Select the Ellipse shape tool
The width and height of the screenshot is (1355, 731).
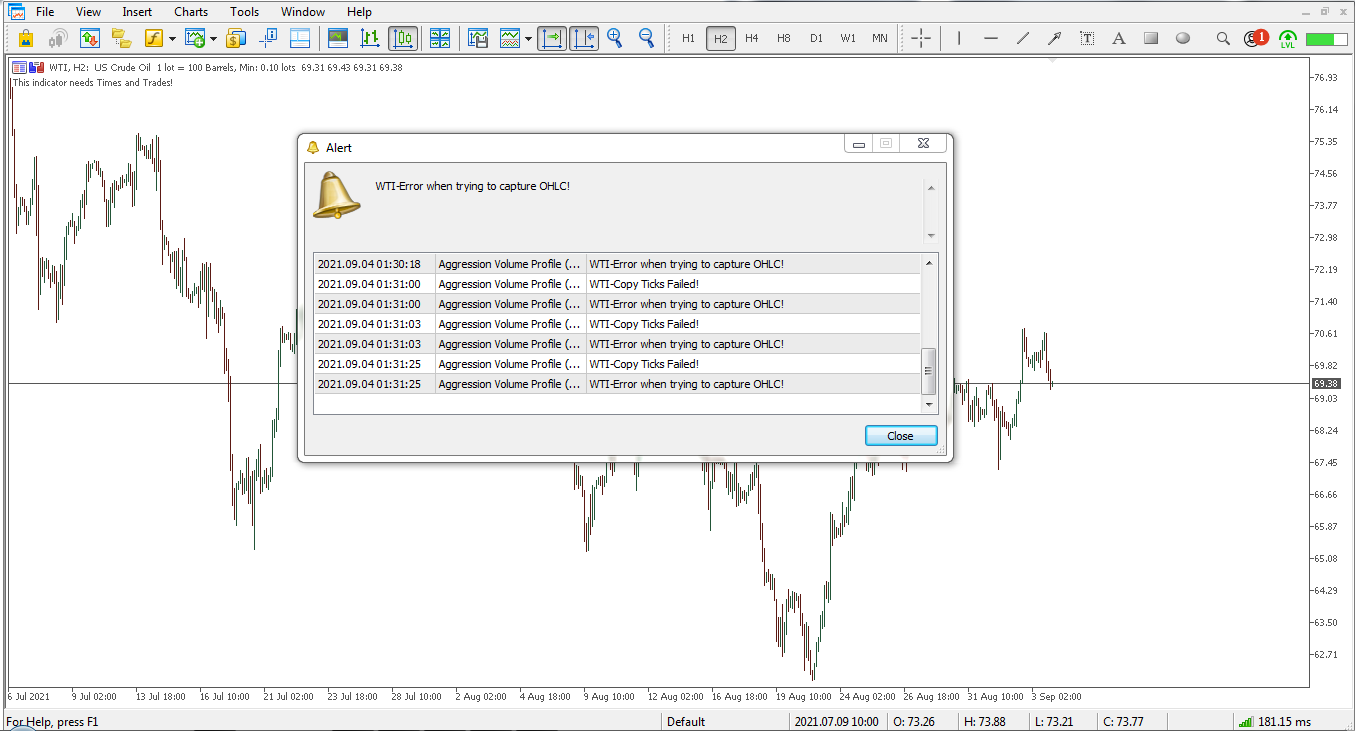pos(1183,39)
